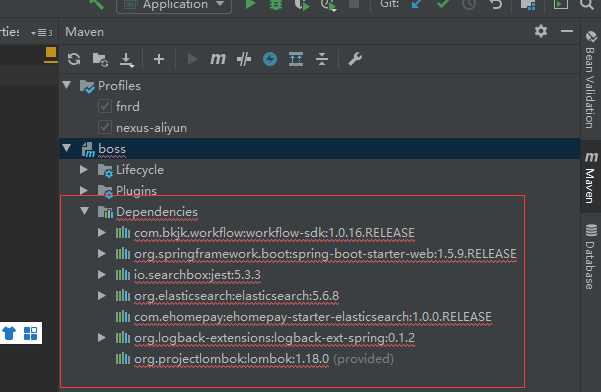Commit changes with Git checkmark
Screen dimensions: 601x392
coord(443,4)
